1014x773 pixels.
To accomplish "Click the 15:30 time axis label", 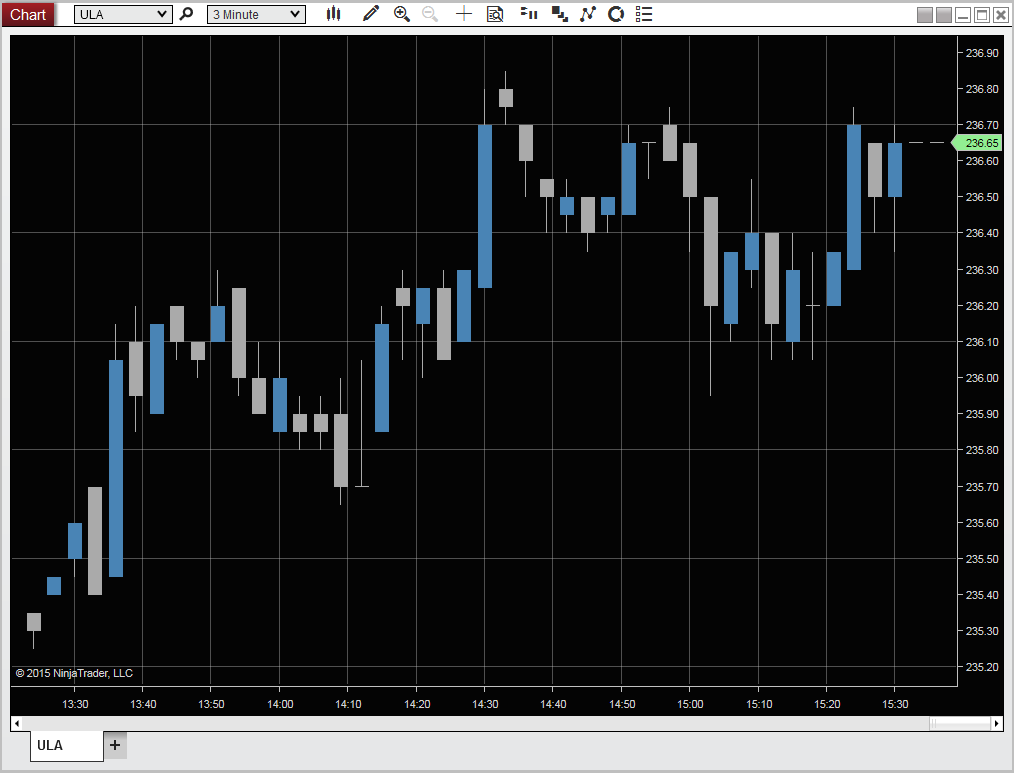I will pos(895,704).
